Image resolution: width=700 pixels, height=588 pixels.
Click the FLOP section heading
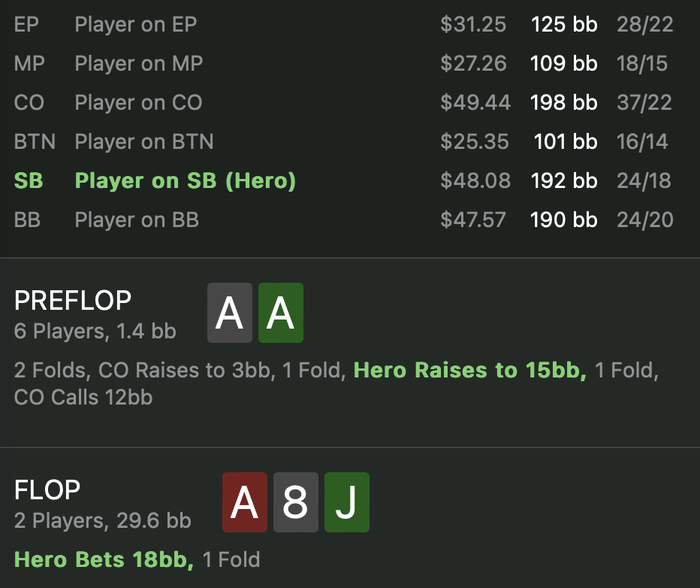click(x=47, y=490)
